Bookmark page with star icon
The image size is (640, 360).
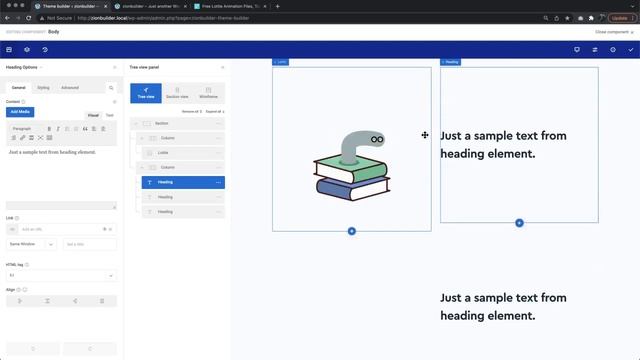coord(567,18)
